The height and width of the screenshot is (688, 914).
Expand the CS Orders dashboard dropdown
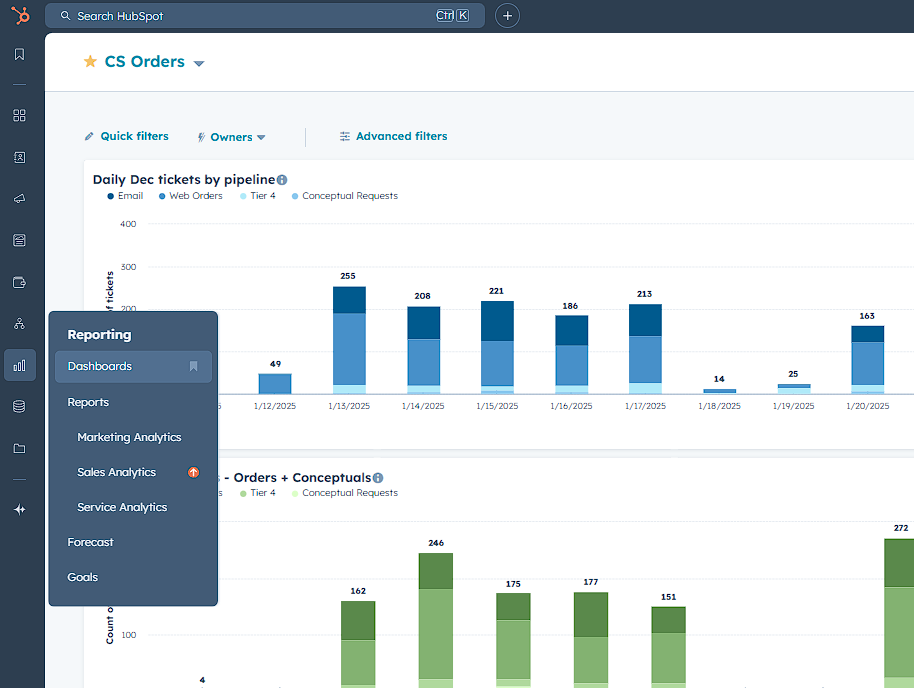pyautogui.click(x=199, y=63)
